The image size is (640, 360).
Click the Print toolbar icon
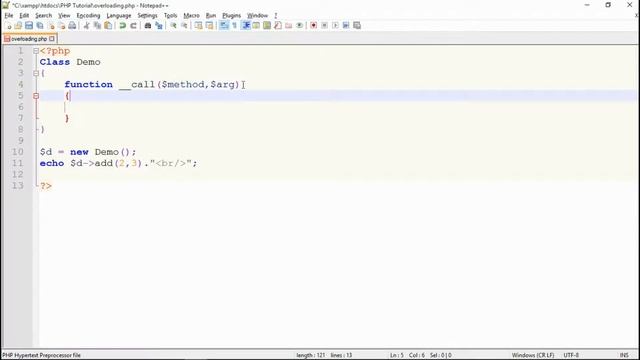[72, 25]
